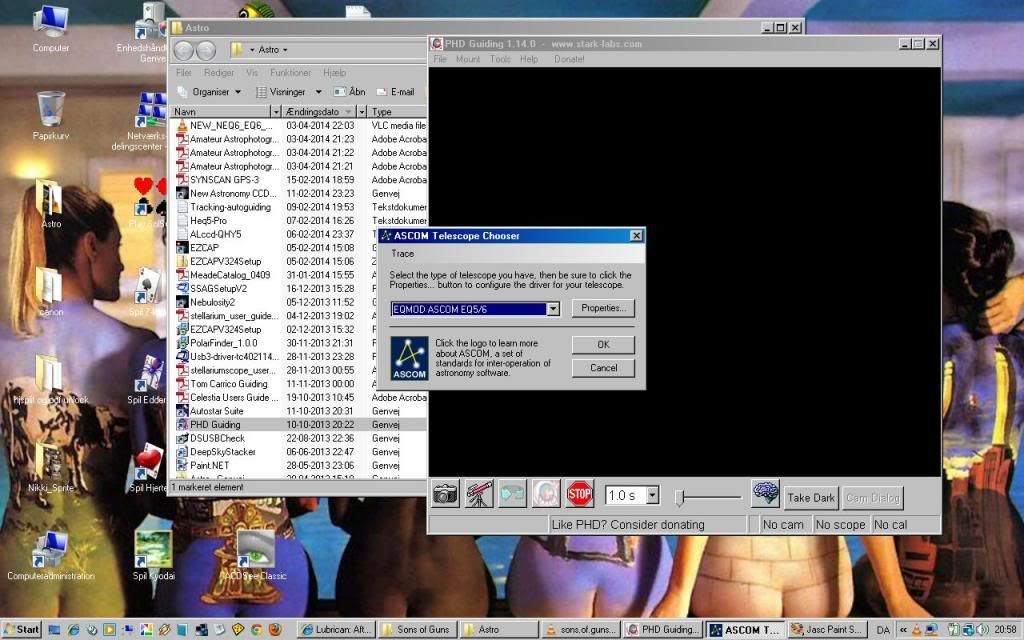
Task: Select the Astro folder on the desktop
Action: [x=50, y=204]
